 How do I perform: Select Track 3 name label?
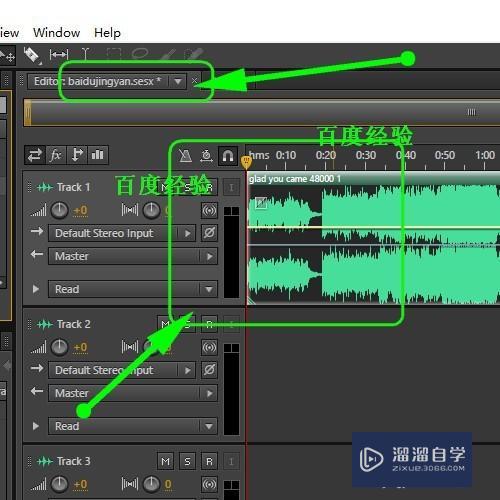(x=73, y=461)
